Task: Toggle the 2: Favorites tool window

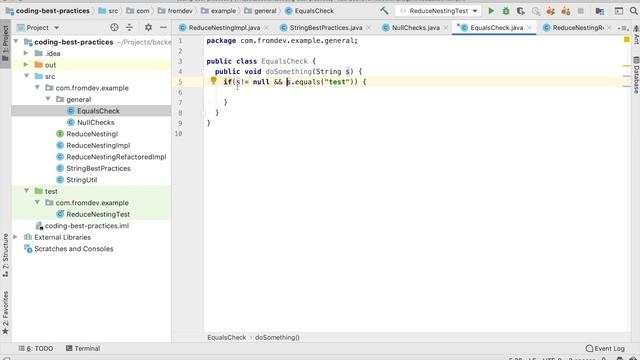Action: click(x=5, y=313)
